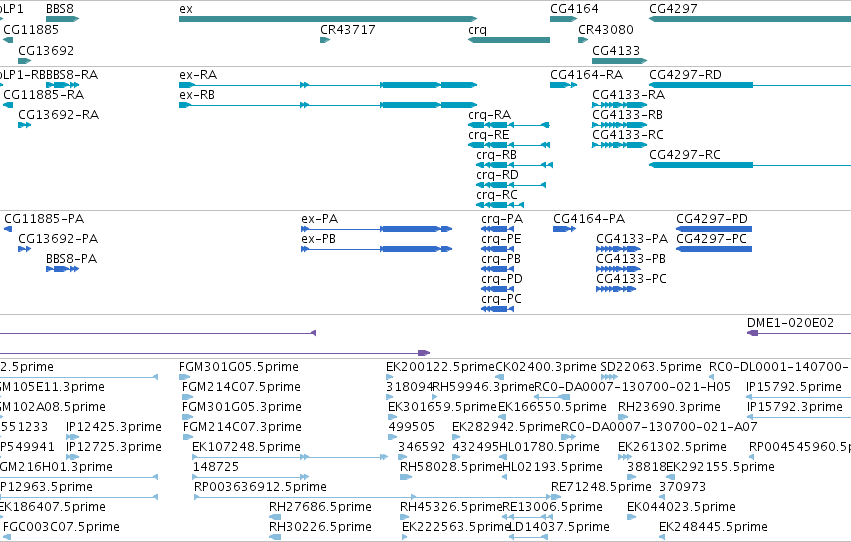Select the EK044023.5prime EST
This screenshot has height=542, width=851.
coord(632,517)
